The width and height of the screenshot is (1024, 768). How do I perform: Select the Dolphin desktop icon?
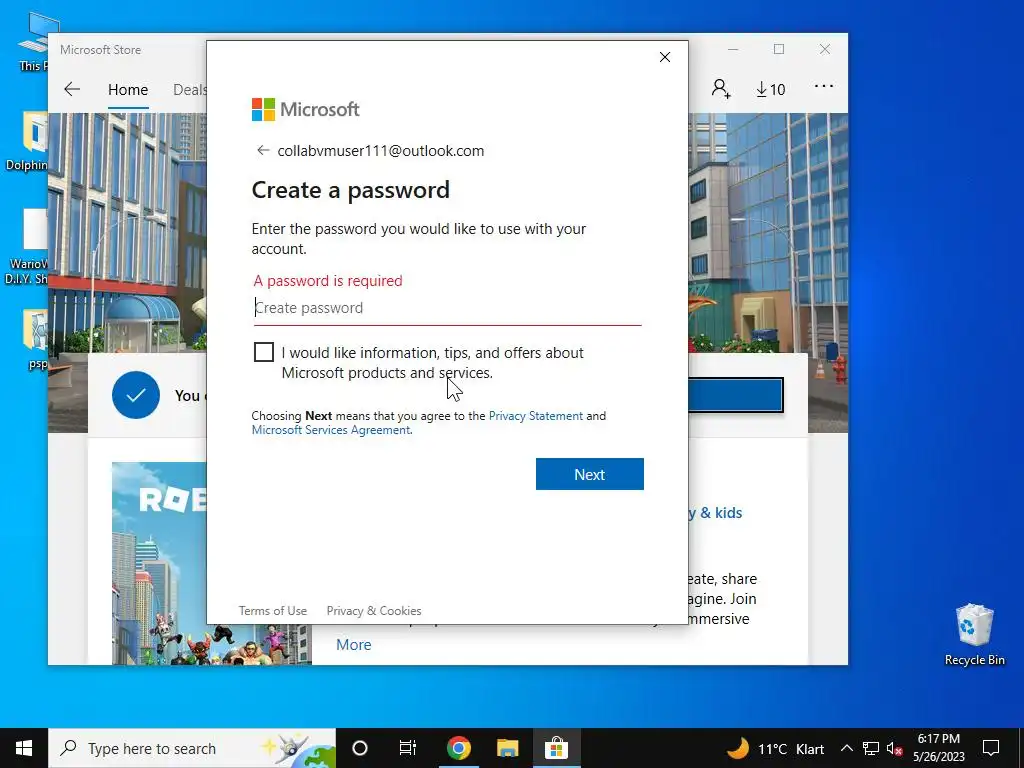(29, 141)
